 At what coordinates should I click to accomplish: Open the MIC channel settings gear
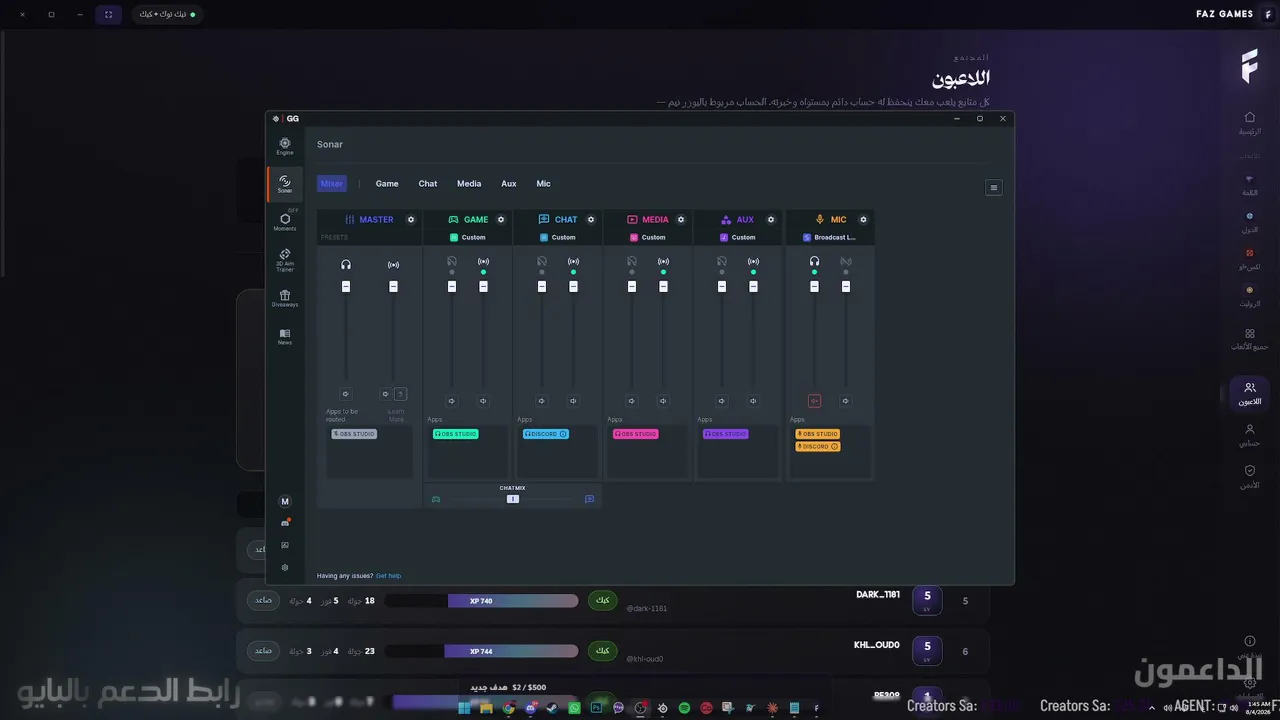coord(864,220)
